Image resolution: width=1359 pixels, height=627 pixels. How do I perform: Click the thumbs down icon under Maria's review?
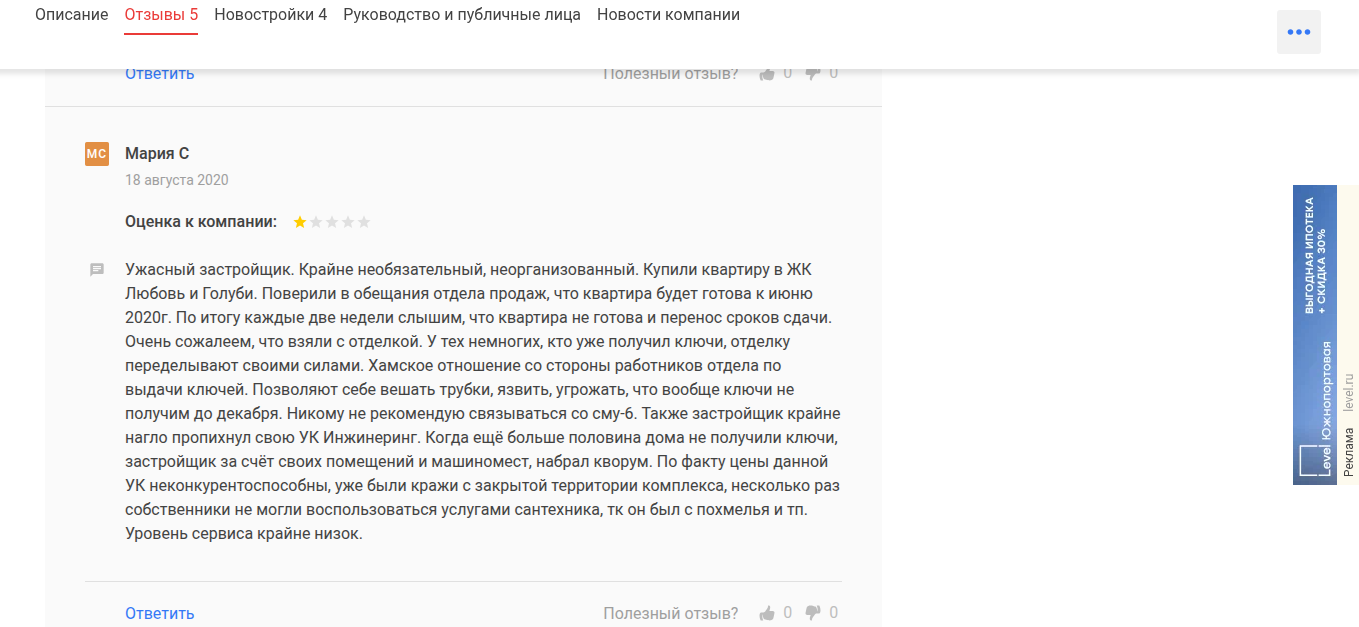pyautogui.click(x=814, y=612)
